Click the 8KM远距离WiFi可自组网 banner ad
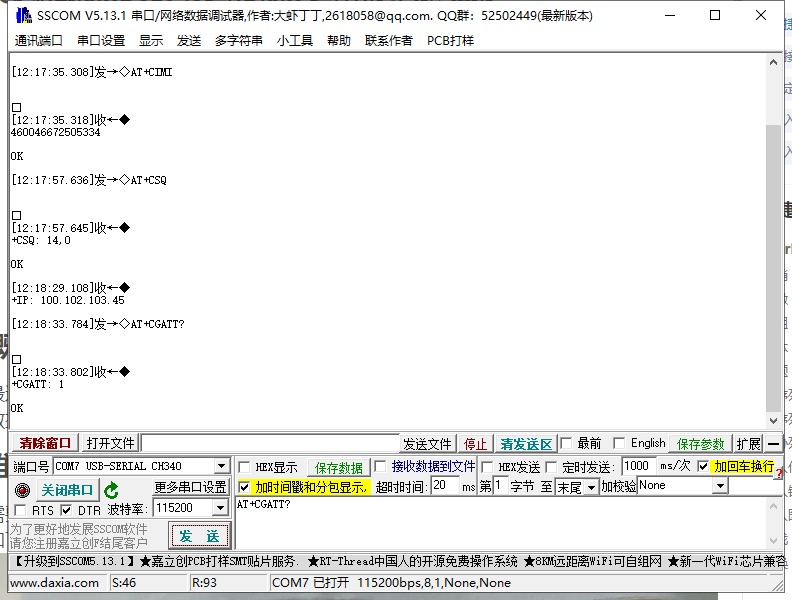 [x=592, y=561]
